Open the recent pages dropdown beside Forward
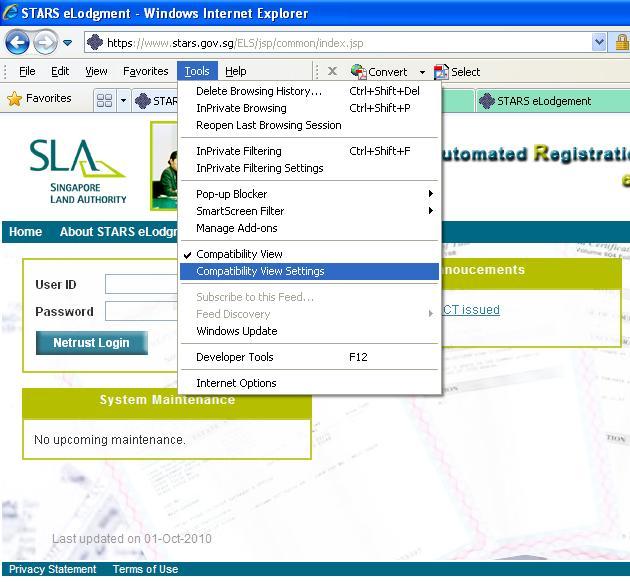Viewport: 630px width, 582px height. 68,43
